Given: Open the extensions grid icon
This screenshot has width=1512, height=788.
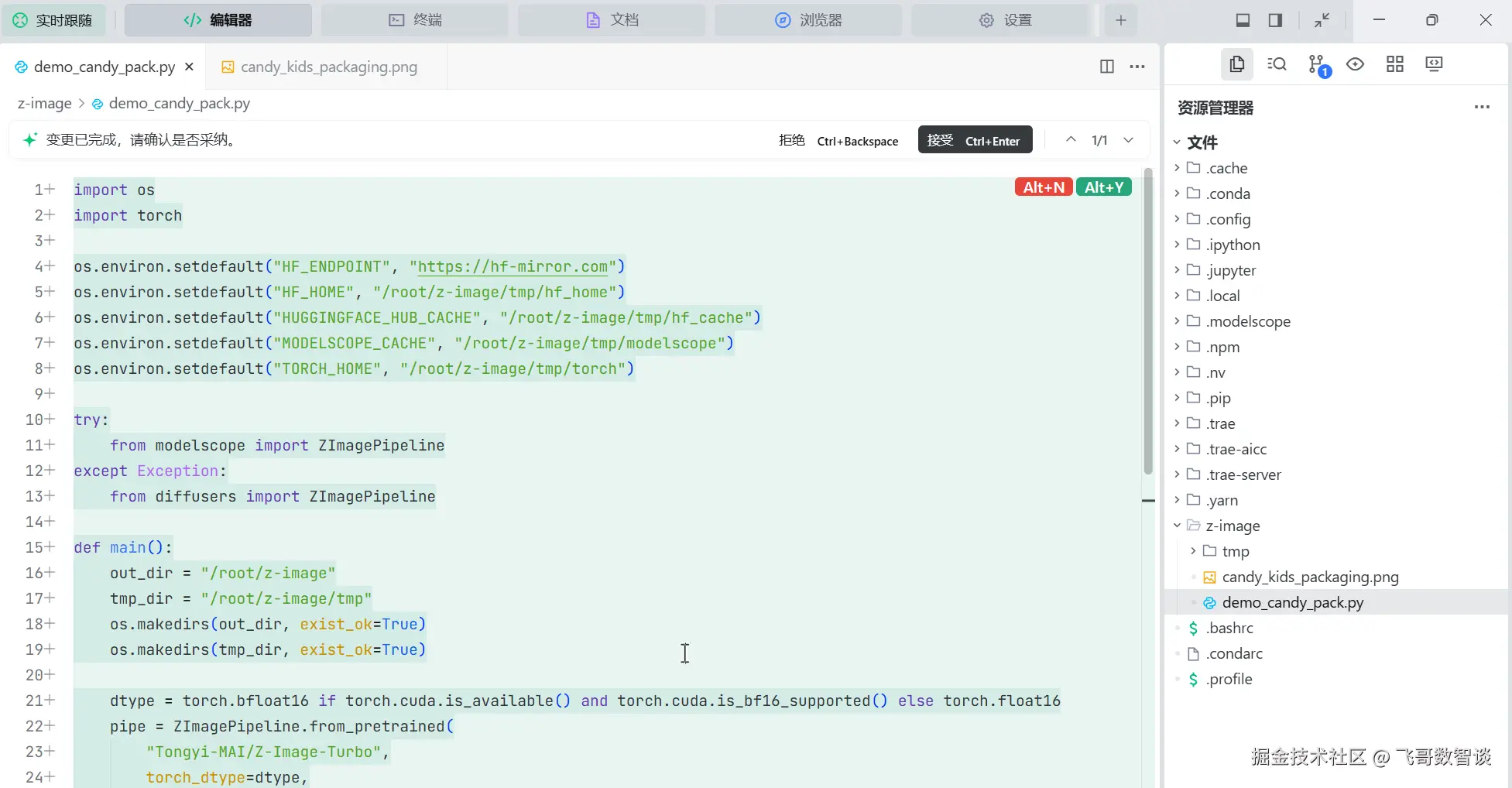Looking at the screenshot, I should (1394, 64).
